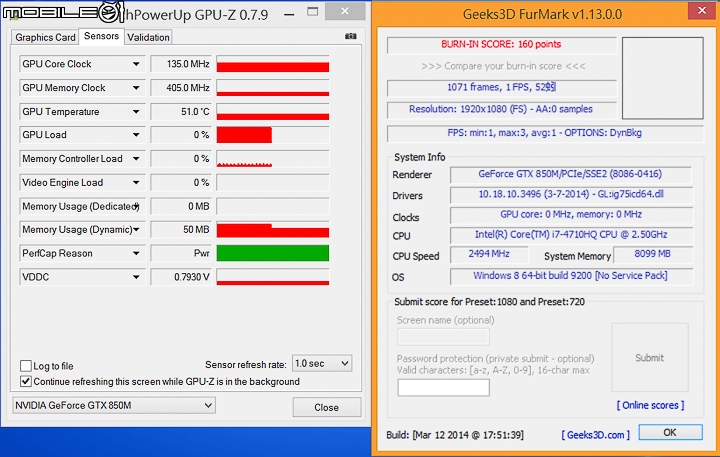This screenshot has height=457, width=720.
Task: Close the FurMark window
Action: coord(702,11)
